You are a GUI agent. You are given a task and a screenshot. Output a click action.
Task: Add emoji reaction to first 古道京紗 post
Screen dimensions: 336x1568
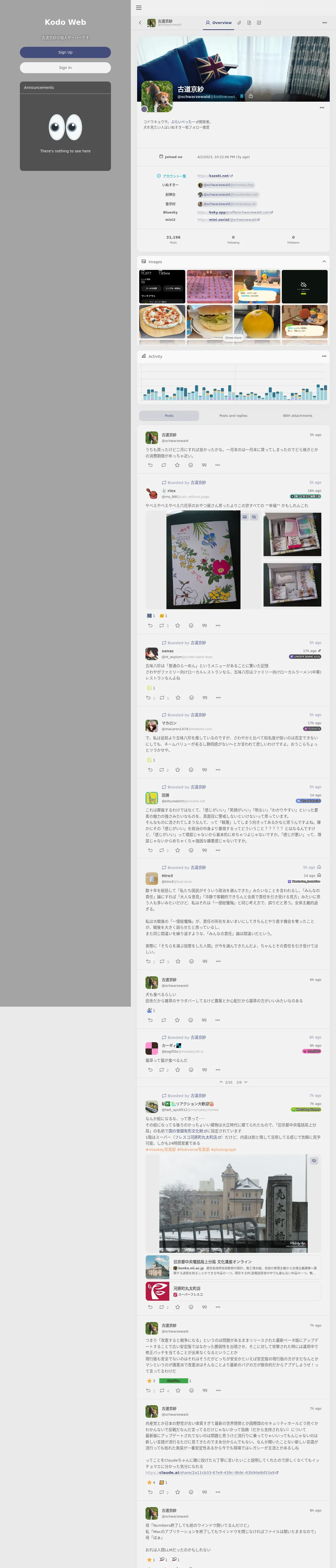pyautogui.click(x=190, y=465)
